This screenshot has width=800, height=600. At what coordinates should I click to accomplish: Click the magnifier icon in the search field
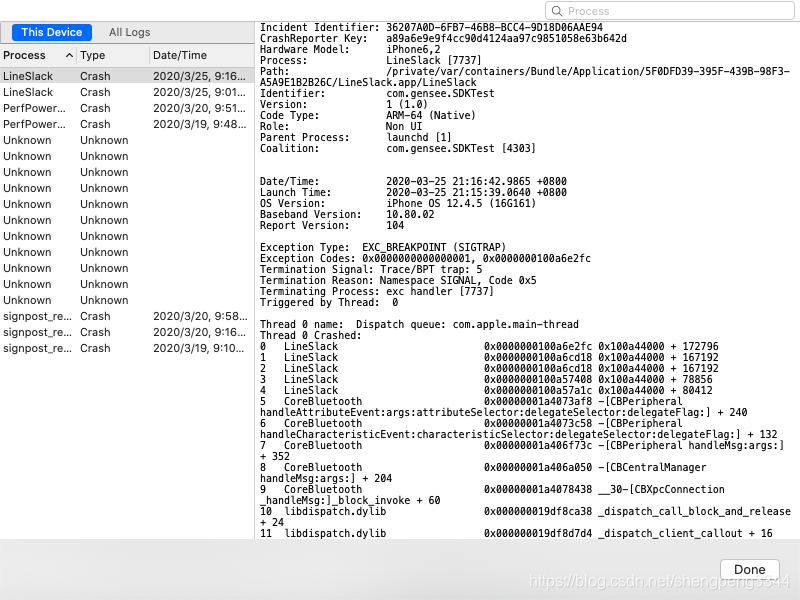557,11
